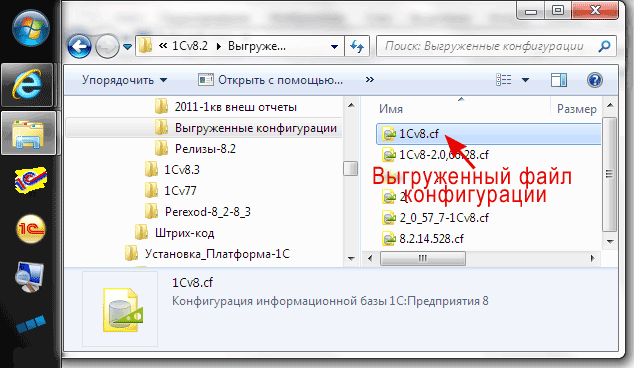Open the Windows Start orb
The height and width of the screenshot is (368, 634).
click(x=30, y=28)
